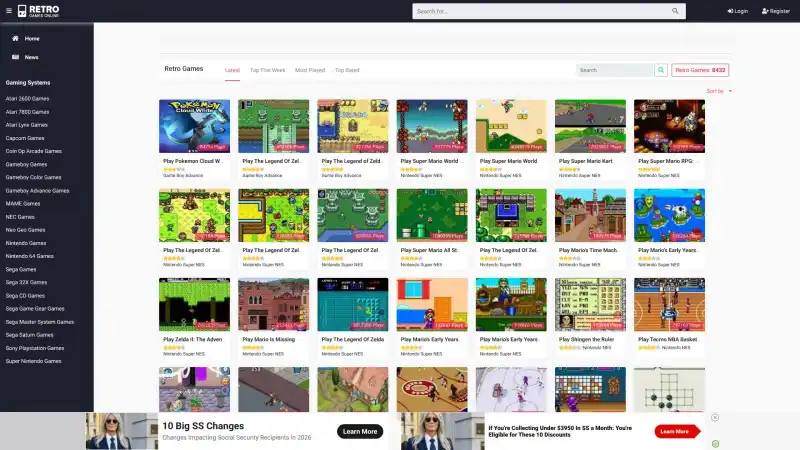Open Mario's Time Machine thumbnail
800x450 pixels.
(590, 215)
